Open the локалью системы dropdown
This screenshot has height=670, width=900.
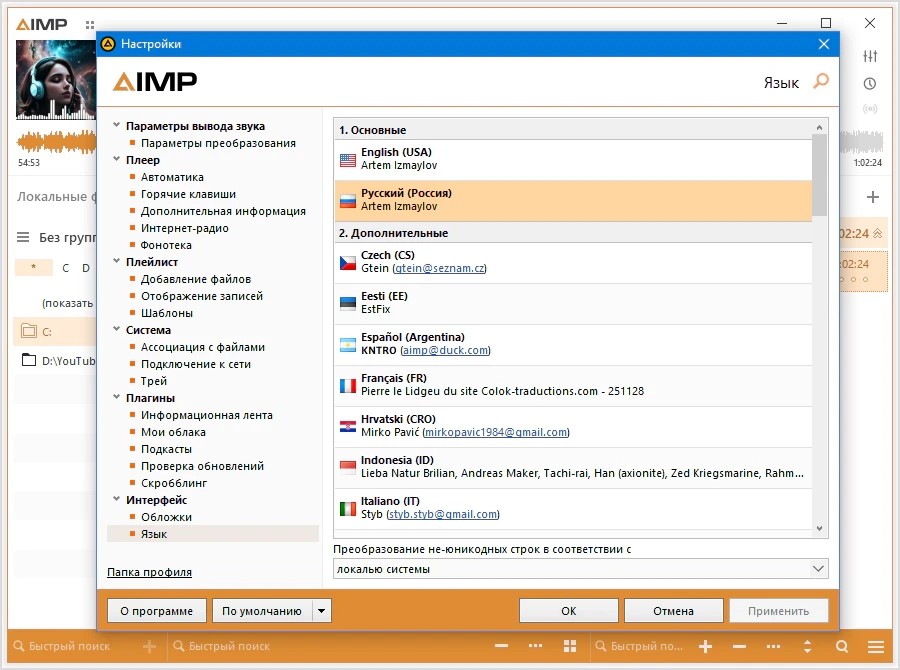click(x=580, y=569)
